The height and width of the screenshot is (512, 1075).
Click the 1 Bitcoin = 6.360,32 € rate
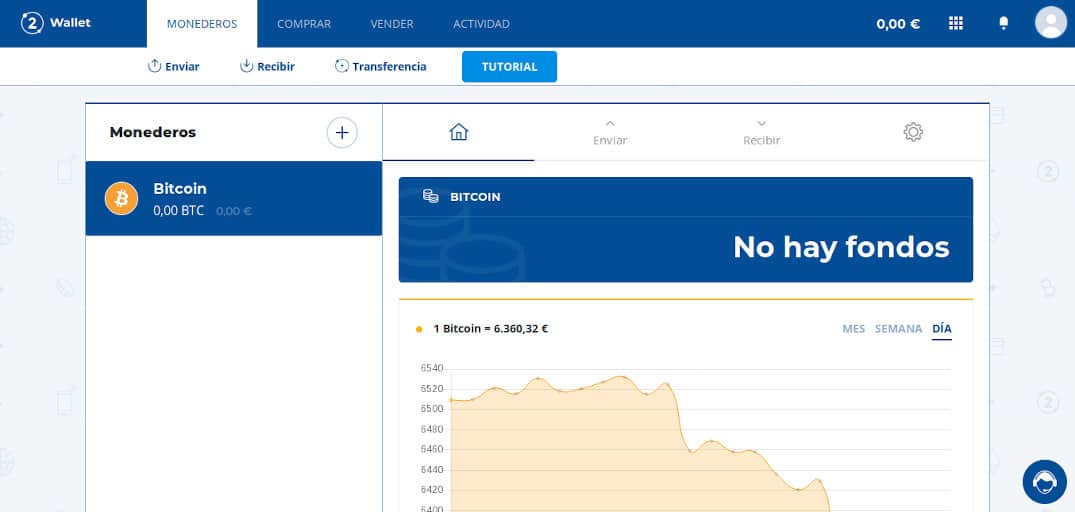coord(491,329)
